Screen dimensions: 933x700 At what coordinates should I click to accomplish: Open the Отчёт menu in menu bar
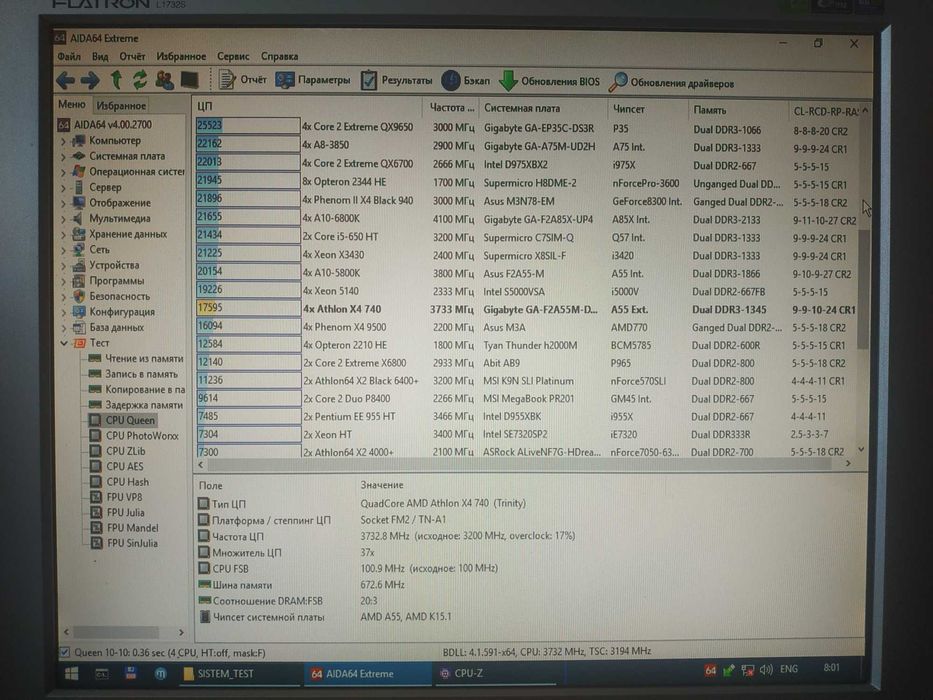(132, 57)
